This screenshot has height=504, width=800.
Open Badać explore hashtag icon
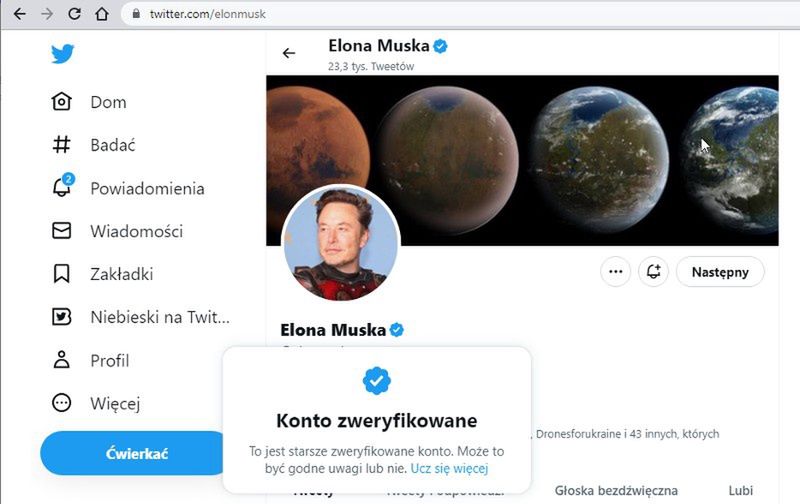coord(62,145)
